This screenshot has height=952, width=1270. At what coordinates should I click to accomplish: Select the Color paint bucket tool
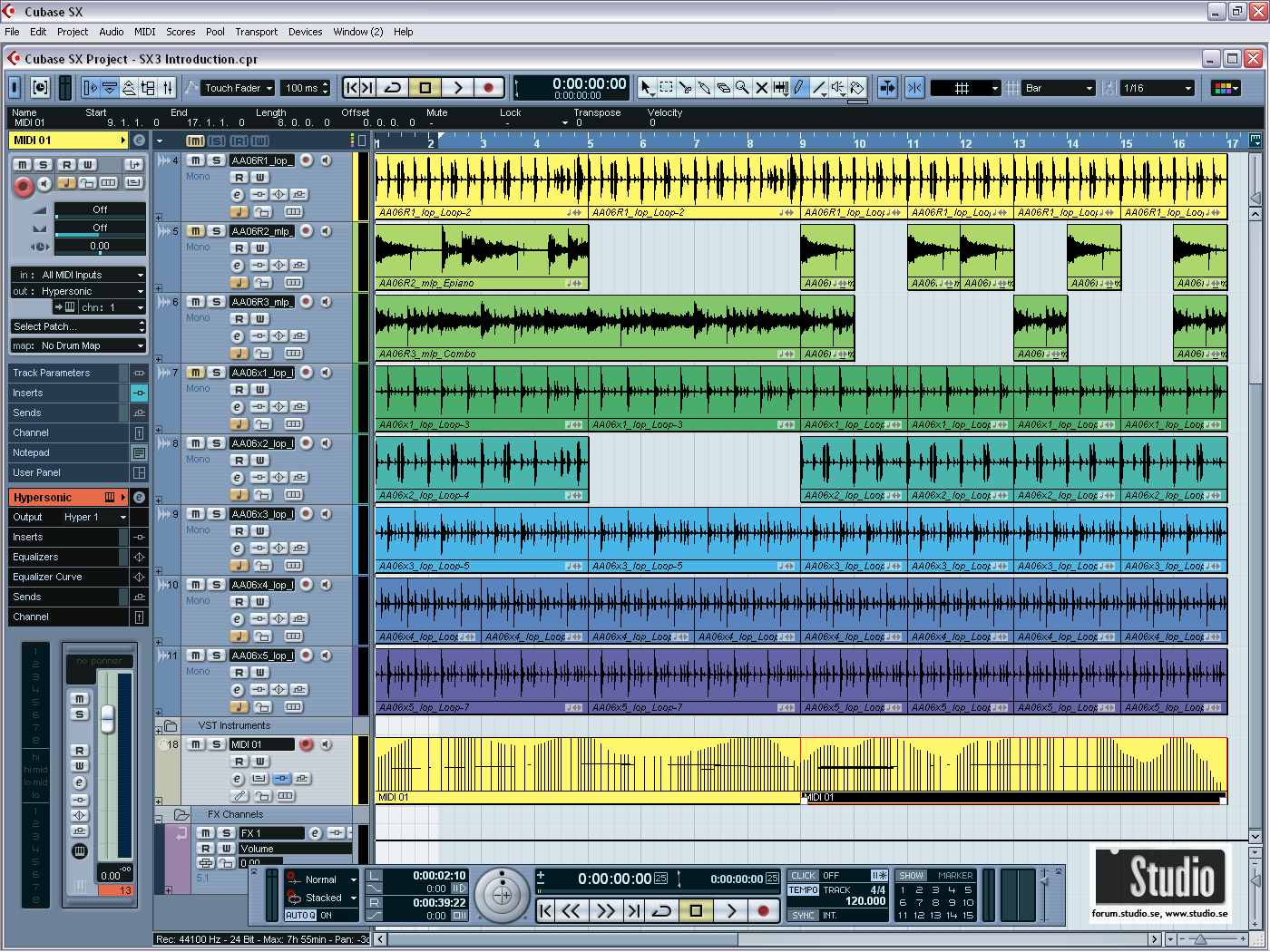click(x=857, y=88)
